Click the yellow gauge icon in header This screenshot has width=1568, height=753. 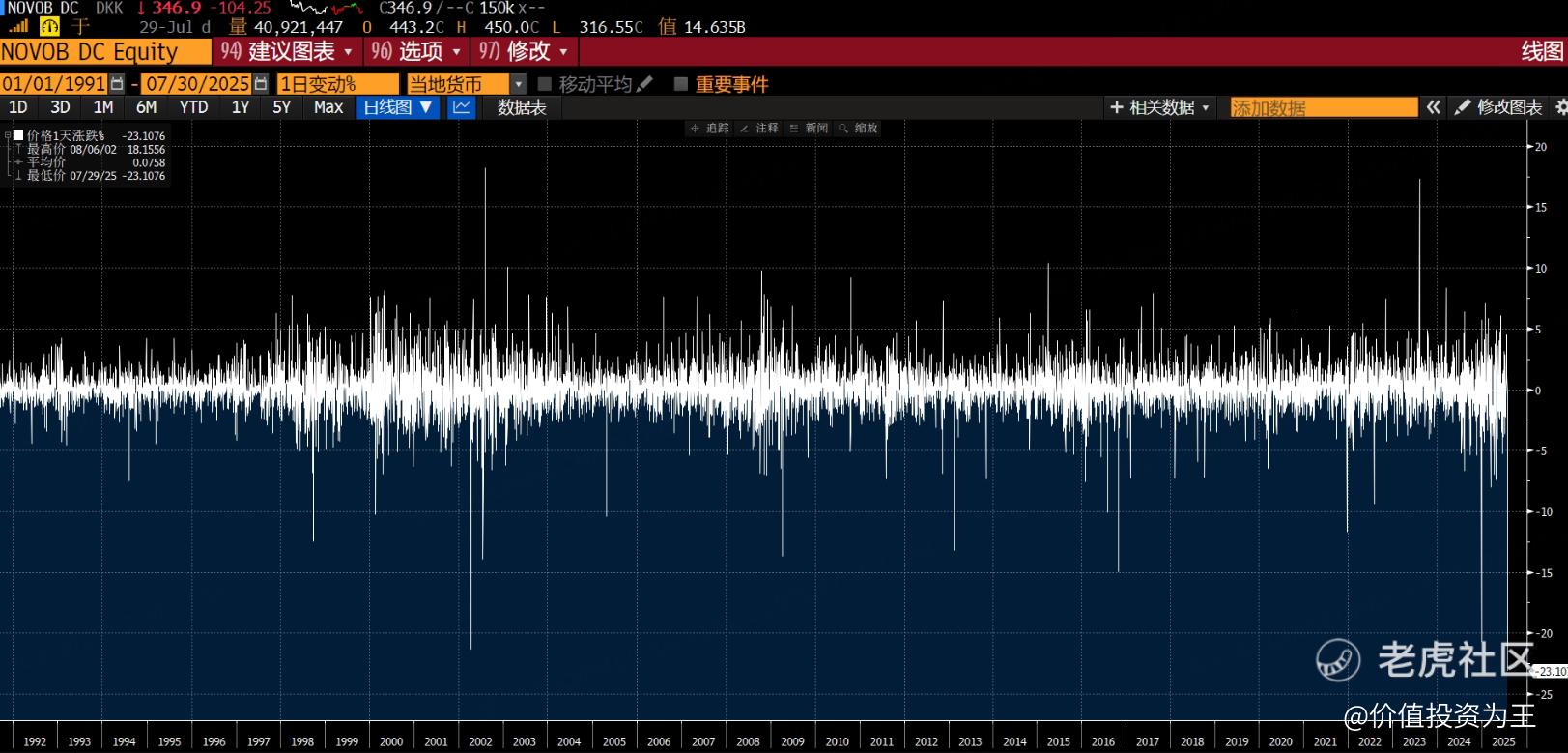click(49, 27)
